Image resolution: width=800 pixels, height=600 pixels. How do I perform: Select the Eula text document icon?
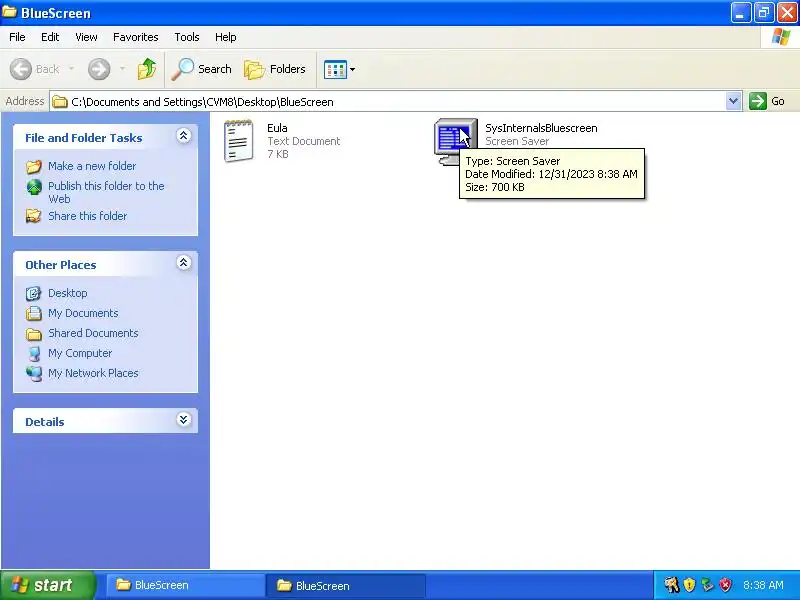(x=238, y=141)
